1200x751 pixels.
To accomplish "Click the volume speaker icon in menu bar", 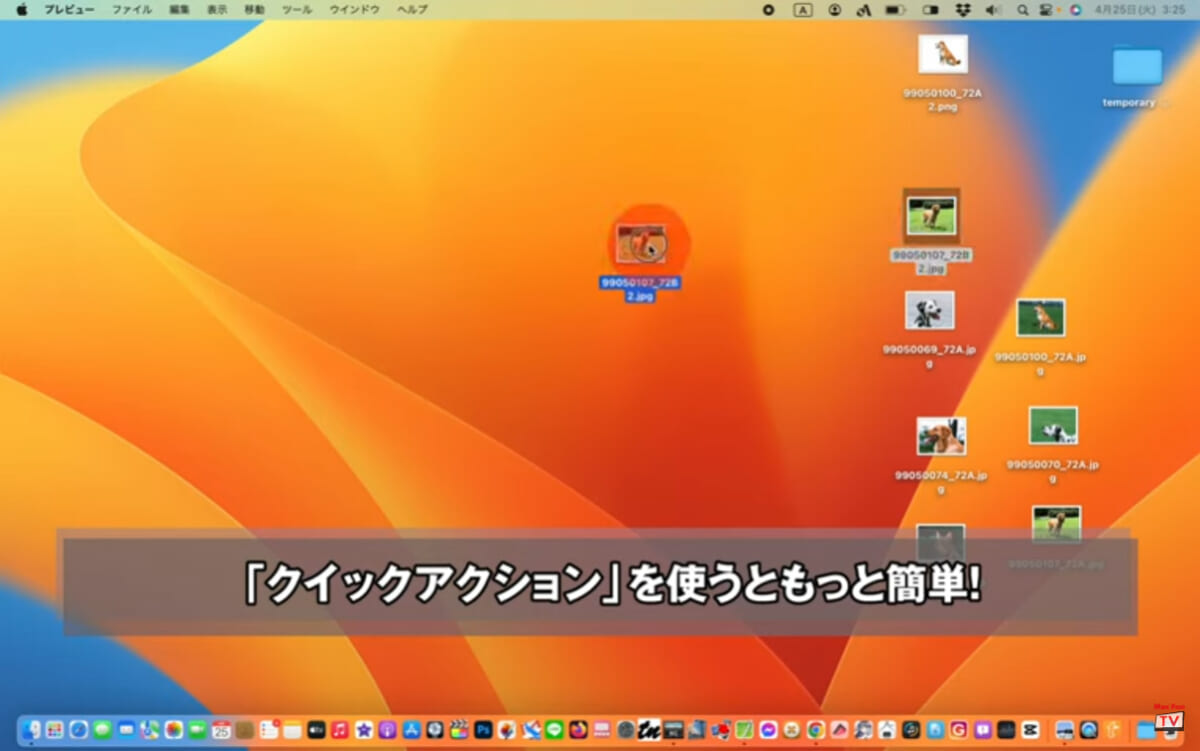I will (x=993, y=9).
